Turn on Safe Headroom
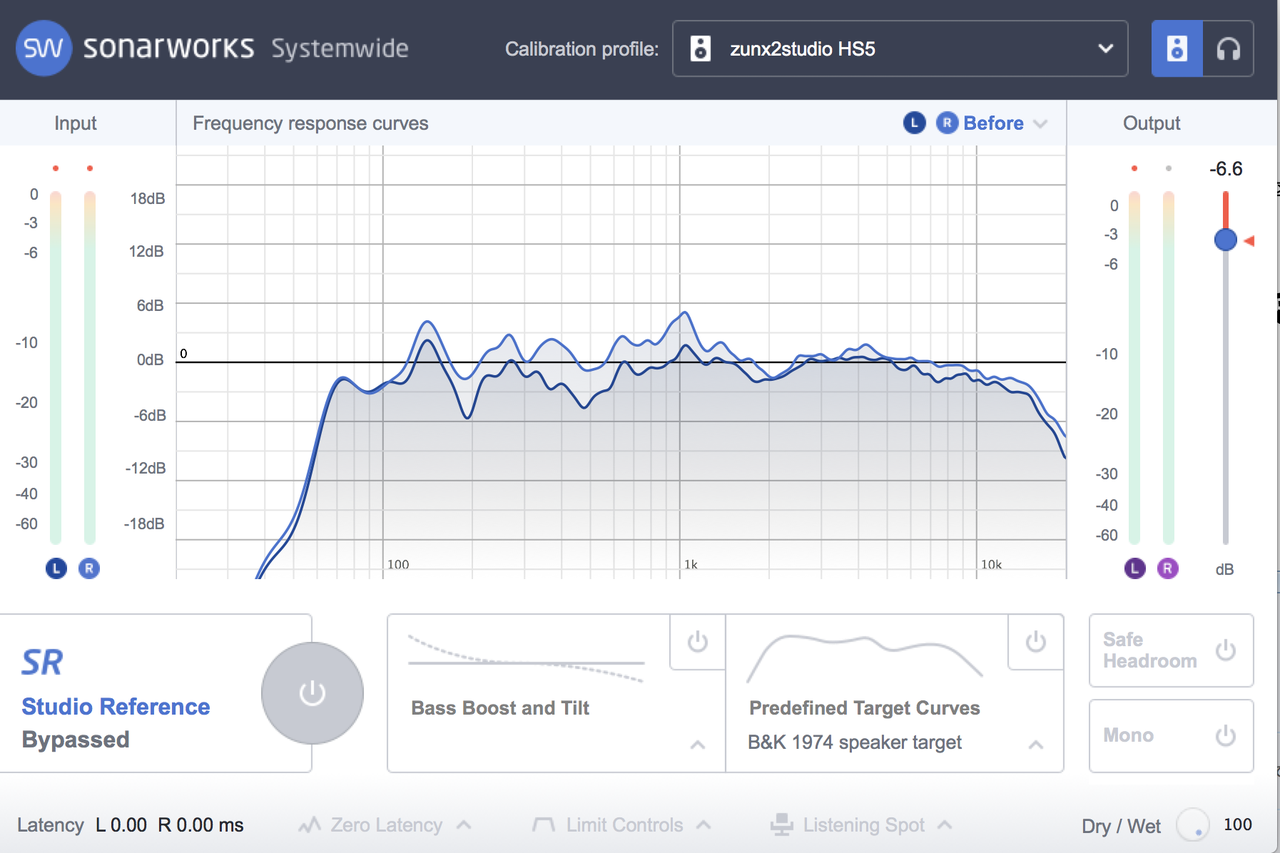 [x=1225, y=651]
